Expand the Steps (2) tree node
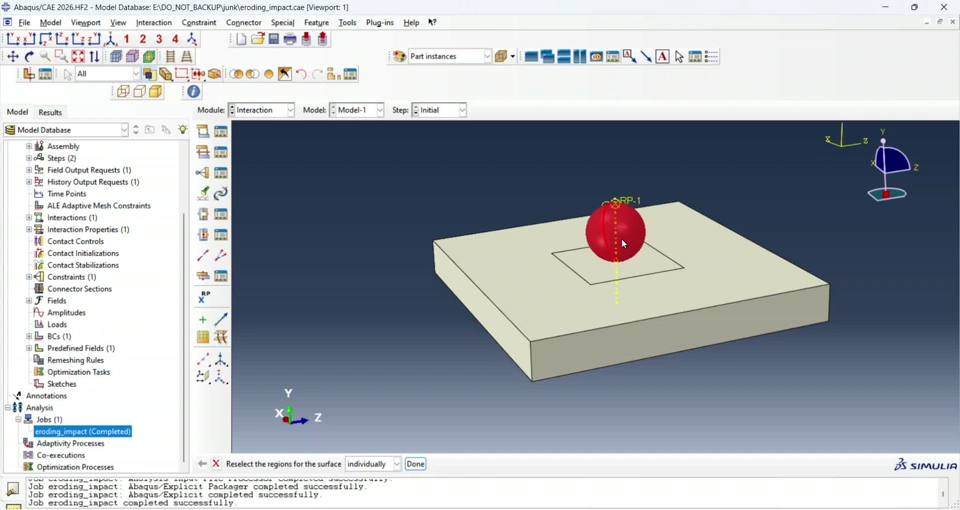Viewport: 960px width, 510px height. click(x=29, y=158)
